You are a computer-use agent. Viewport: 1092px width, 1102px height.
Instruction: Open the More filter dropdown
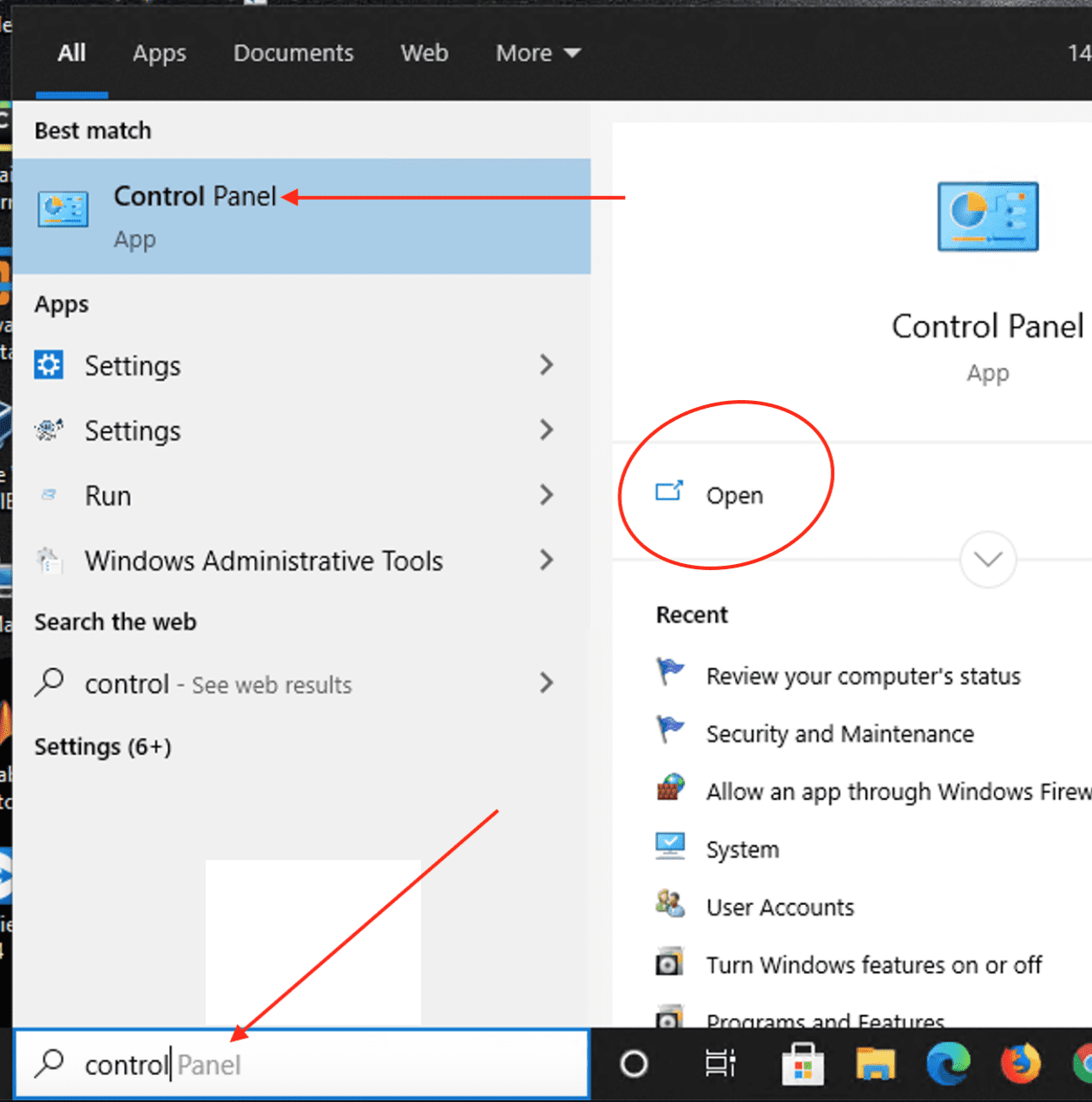click(x=537, y=53)
